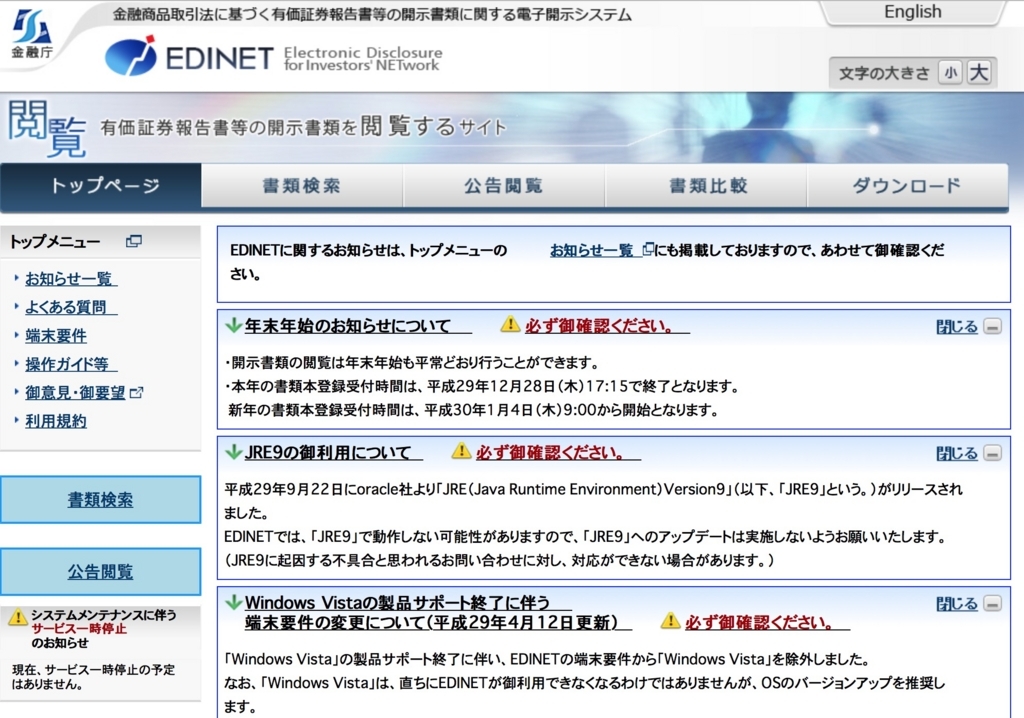
Task: Click the 金融庁 logo icon
Action: pyautogui.click(x=31, y=33)
